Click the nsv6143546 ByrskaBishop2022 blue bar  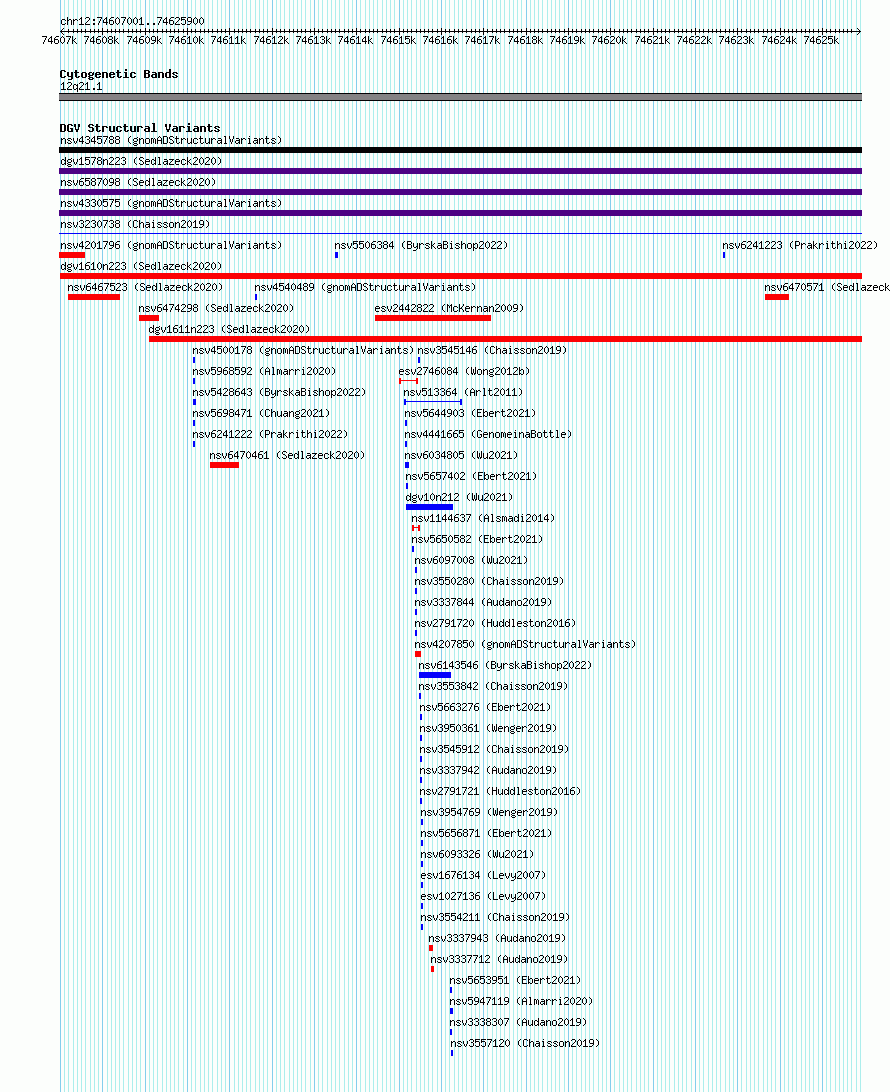click(435, 675)
